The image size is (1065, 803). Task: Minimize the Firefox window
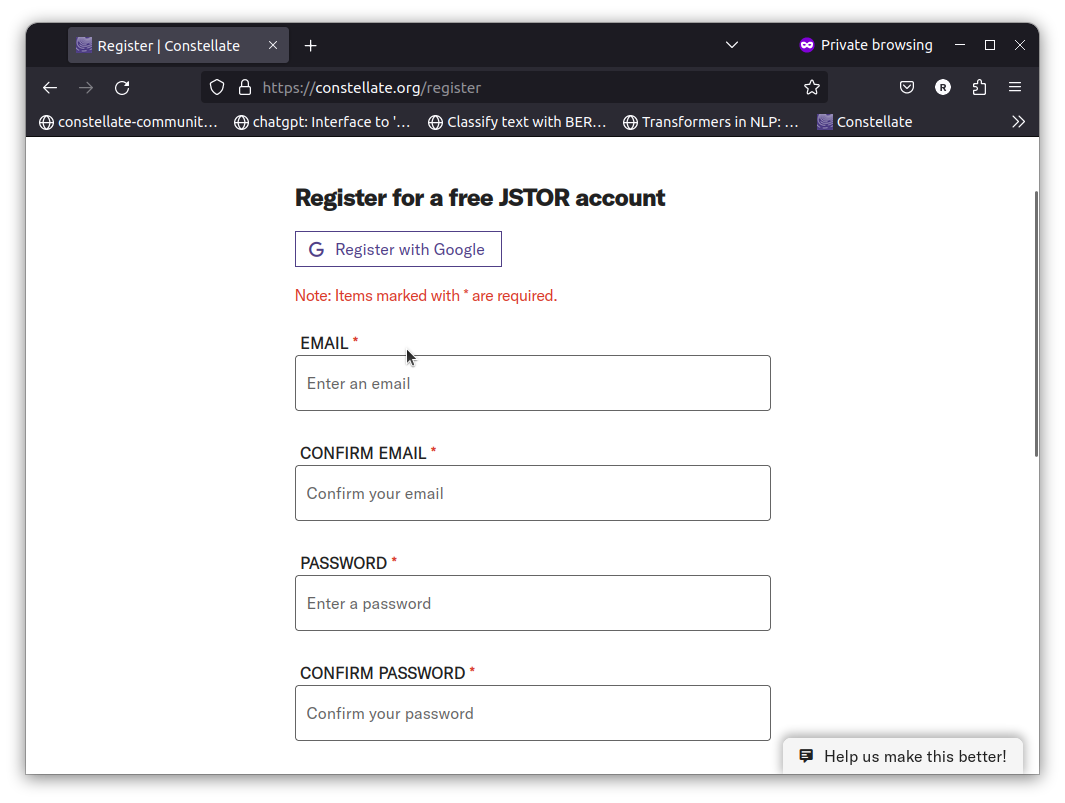(x=960, y=45)
